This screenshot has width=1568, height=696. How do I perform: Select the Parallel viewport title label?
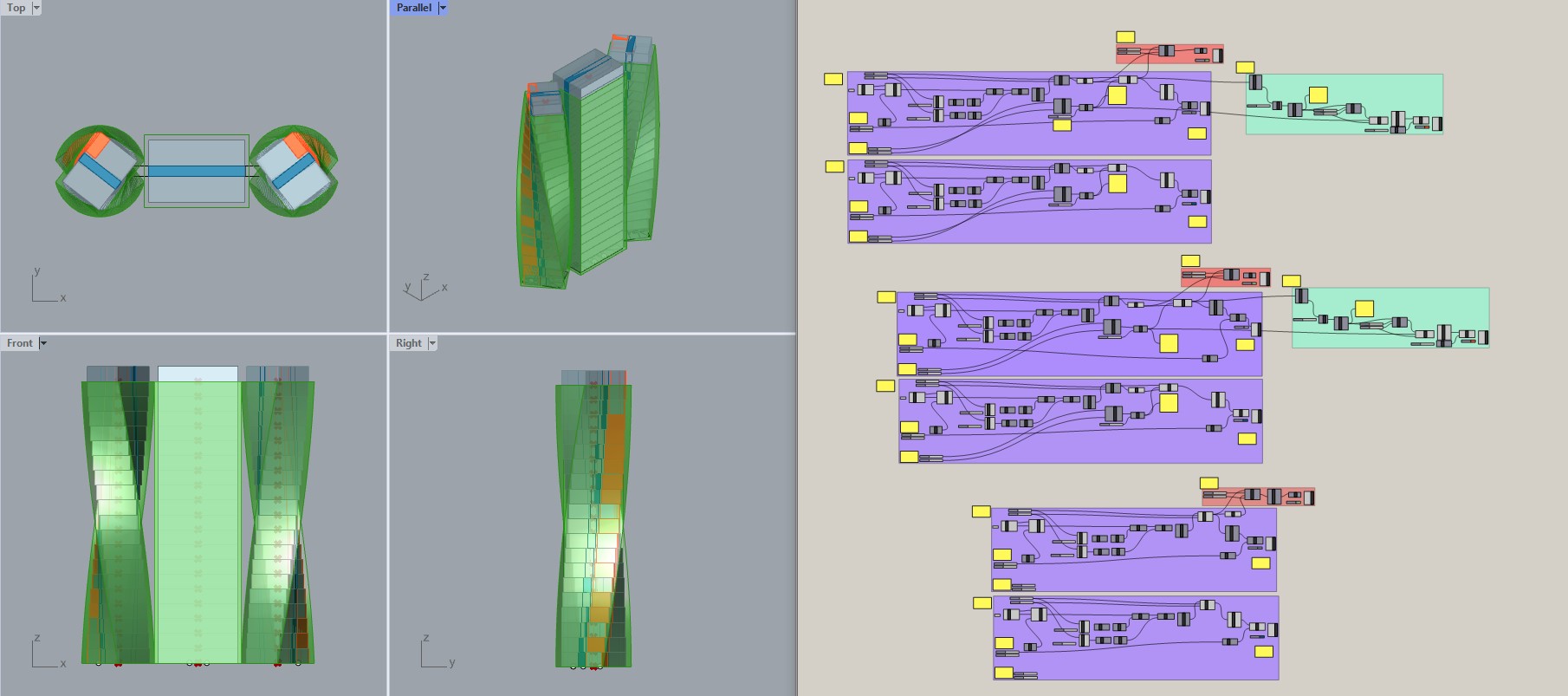pyautogui.click(x=413, y=8)
